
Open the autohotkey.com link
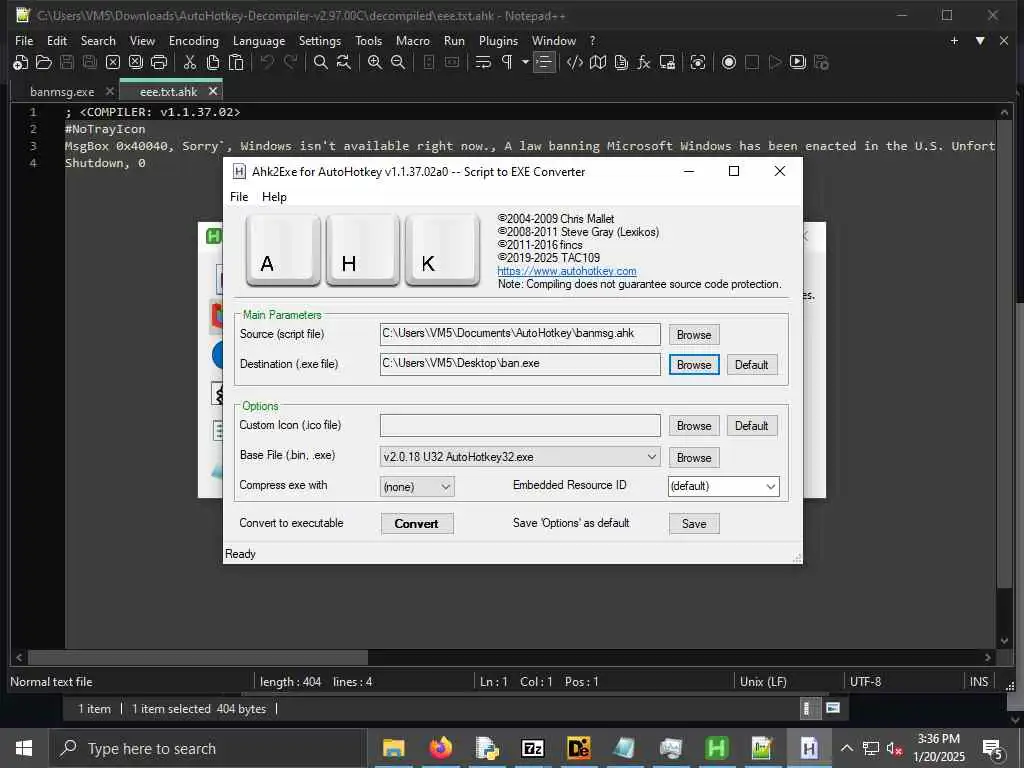pyautogui.click(x=567, y=271)
